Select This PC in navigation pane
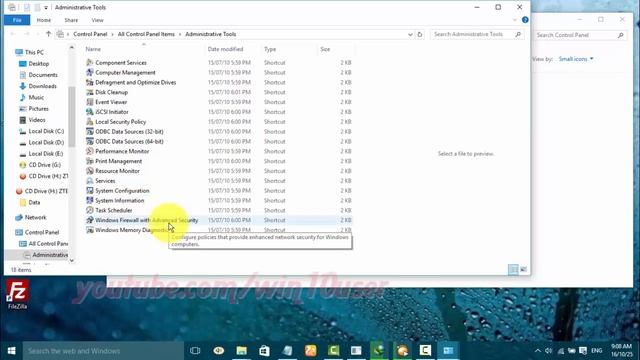Viewport: 640px width, 360px height. pyautogui.click(x=34, y=52)
